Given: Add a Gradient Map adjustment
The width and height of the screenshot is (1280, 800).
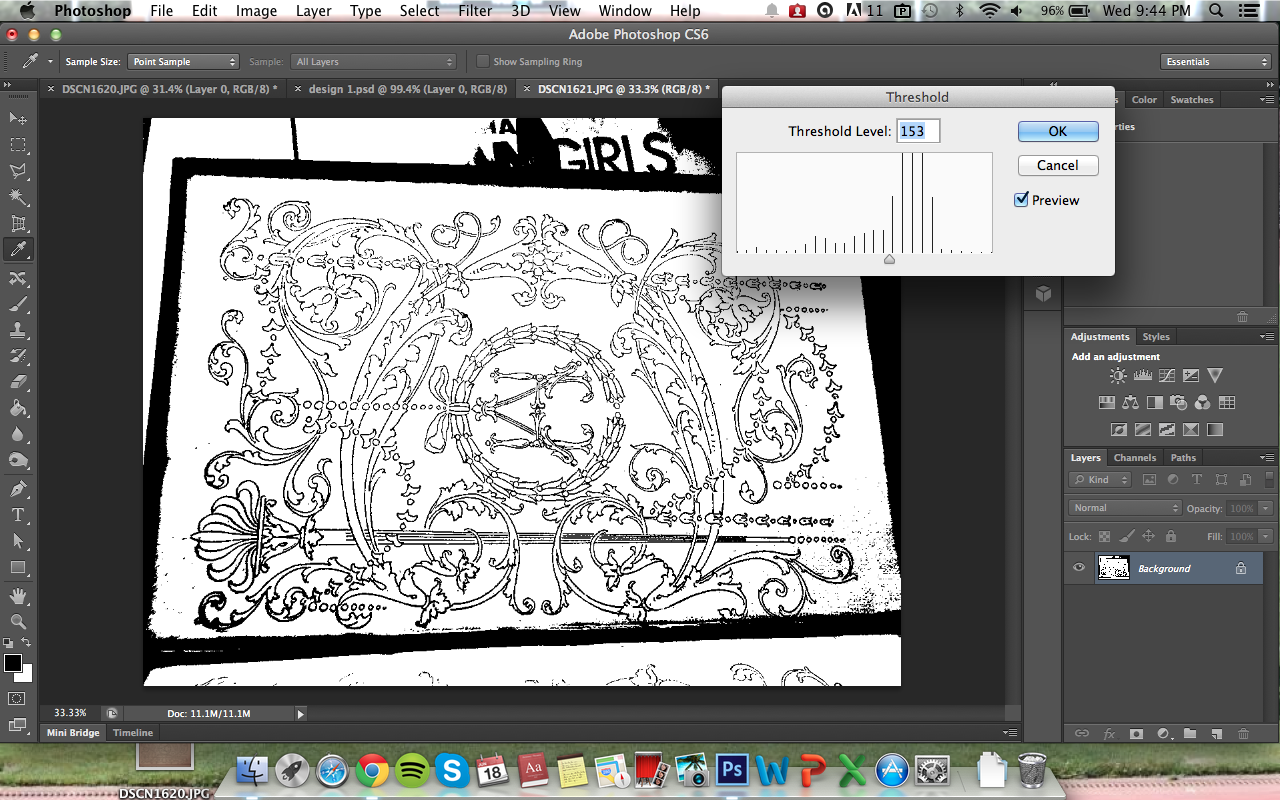Looking at the screenshot, I should (1215, 429).
